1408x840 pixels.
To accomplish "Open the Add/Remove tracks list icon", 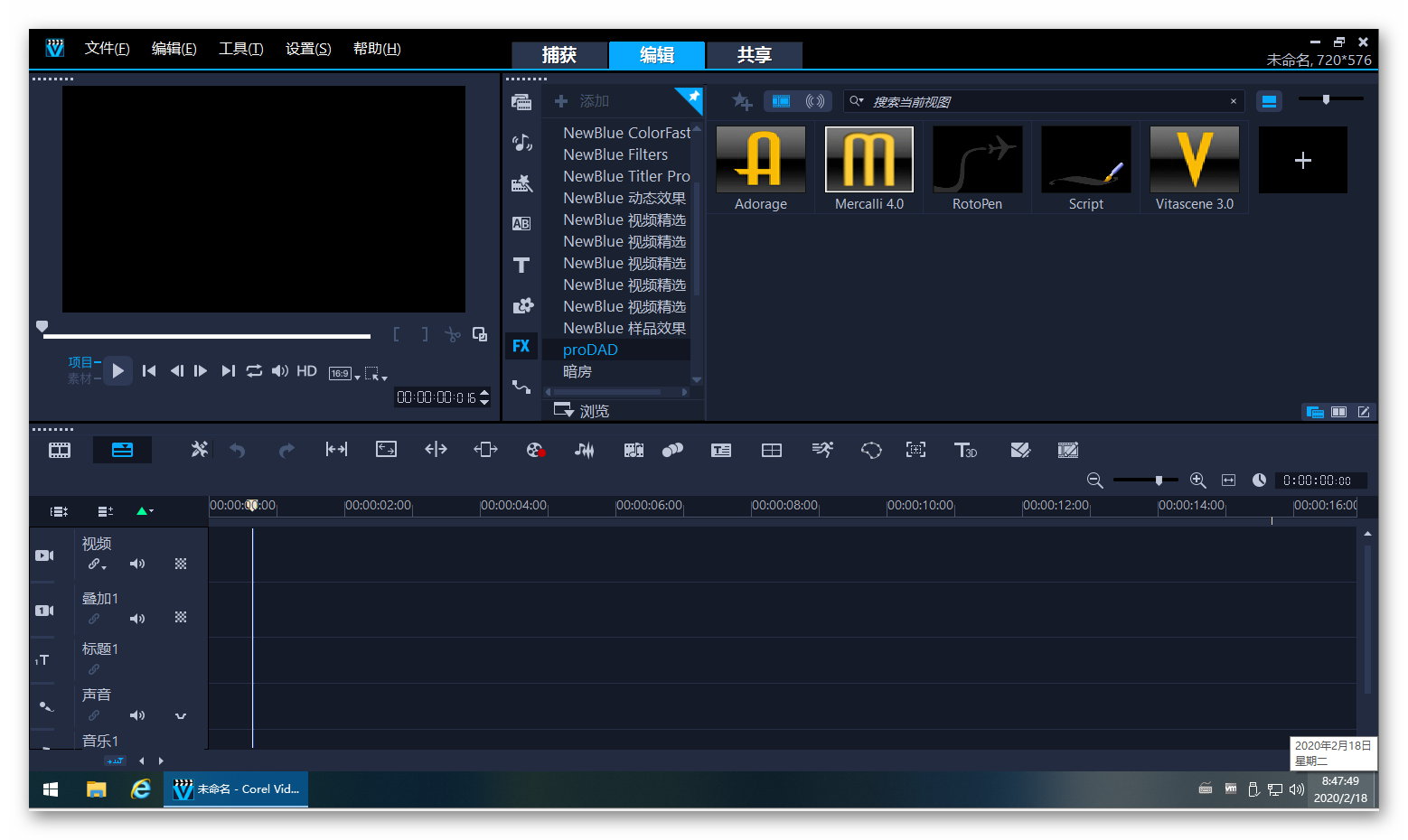I will click(106, 511).
